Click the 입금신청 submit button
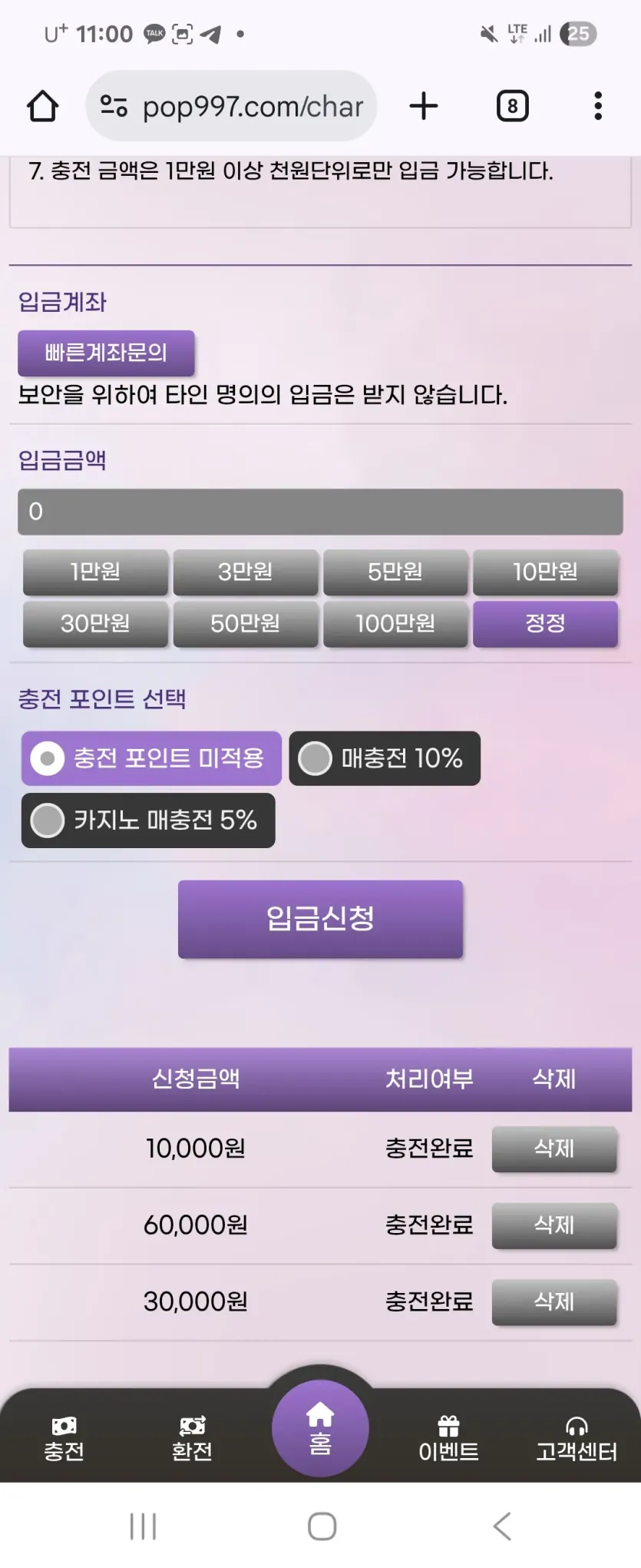The width and height of the screenshot is (641, 1568). point(320,919)
